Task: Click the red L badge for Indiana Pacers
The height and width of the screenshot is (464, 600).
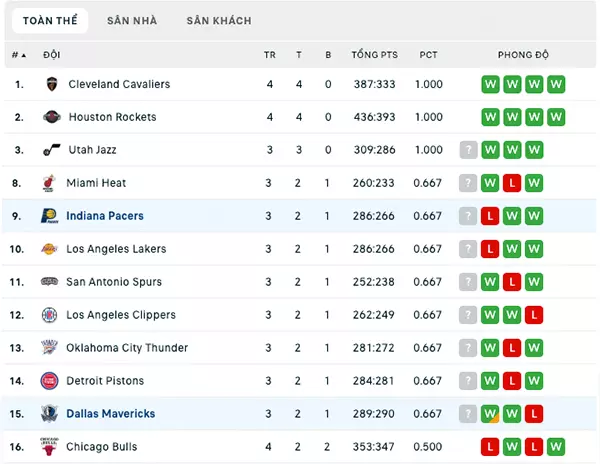Action: pos(490,216)
